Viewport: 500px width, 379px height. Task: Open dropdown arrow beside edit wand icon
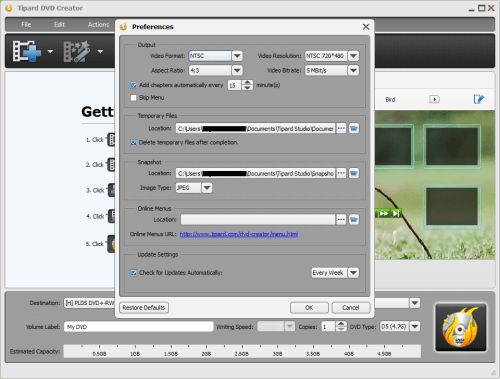click(100, 51)
